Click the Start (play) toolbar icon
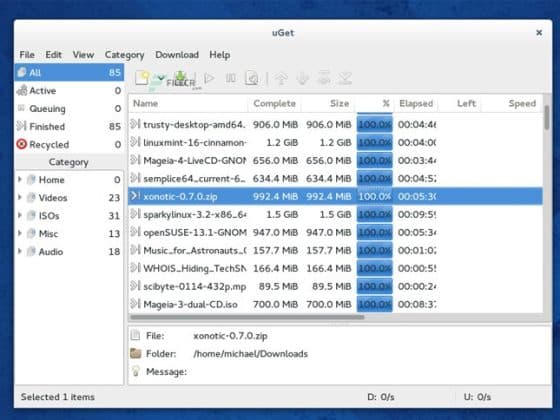 coord(209,78)
